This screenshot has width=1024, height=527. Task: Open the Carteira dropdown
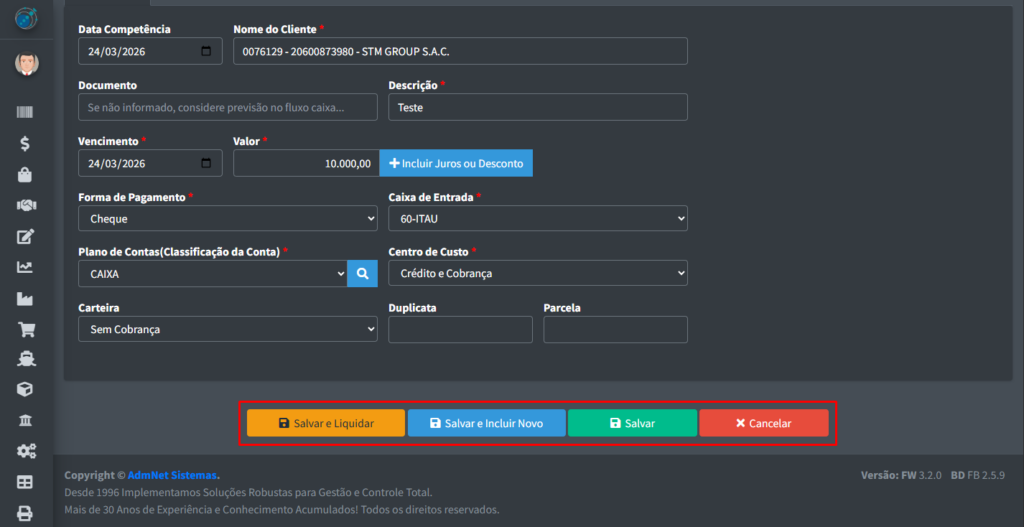[x=228, y=329]
